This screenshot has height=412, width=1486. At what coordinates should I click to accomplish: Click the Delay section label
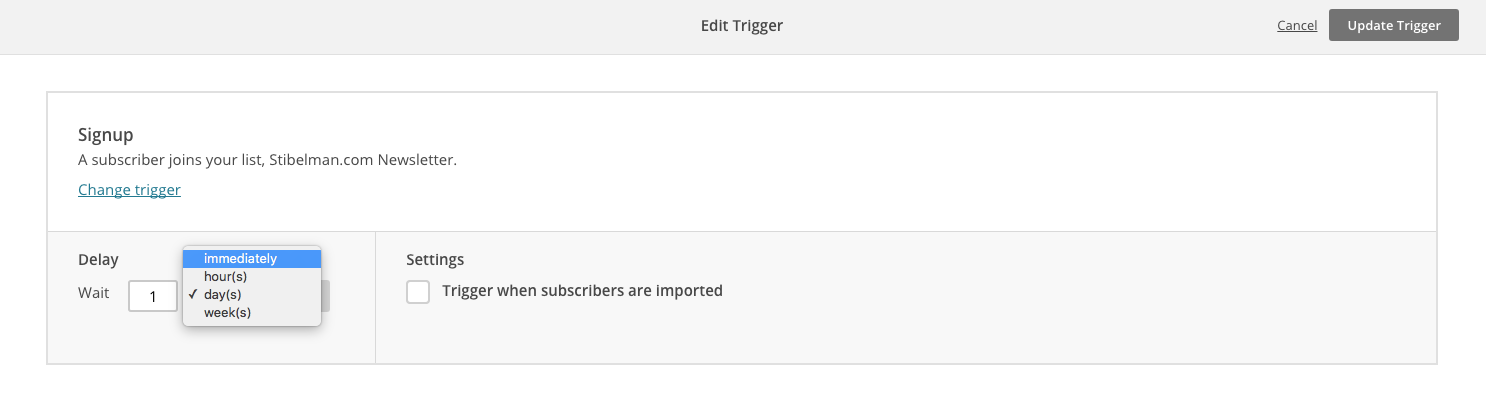point(98,260)
